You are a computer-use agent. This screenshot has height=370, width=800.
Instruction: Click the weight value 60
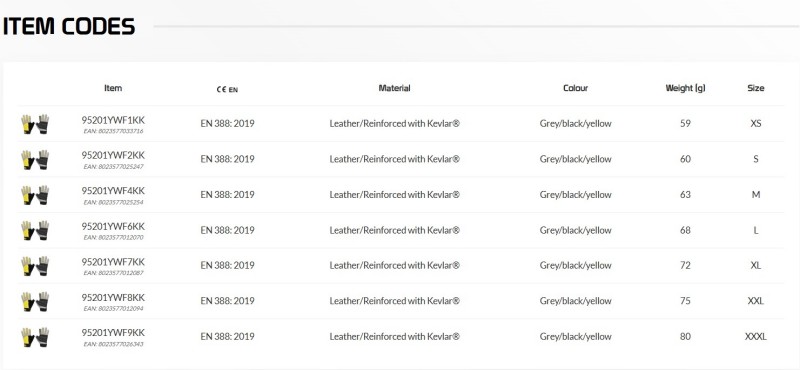click(x=685, y=159)
